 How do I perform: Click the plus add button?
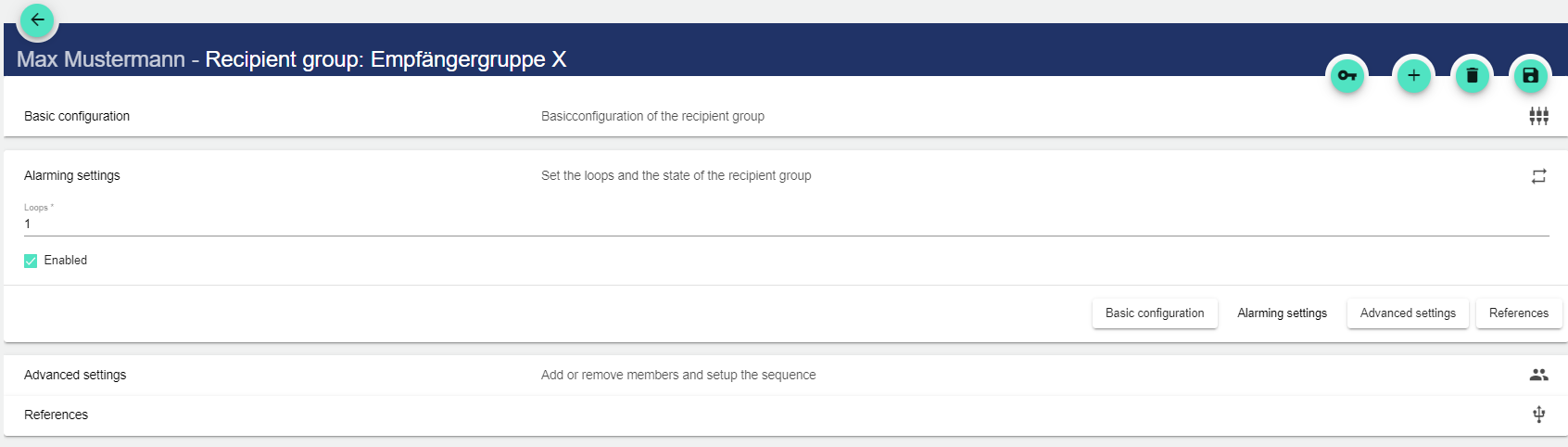1413,76
